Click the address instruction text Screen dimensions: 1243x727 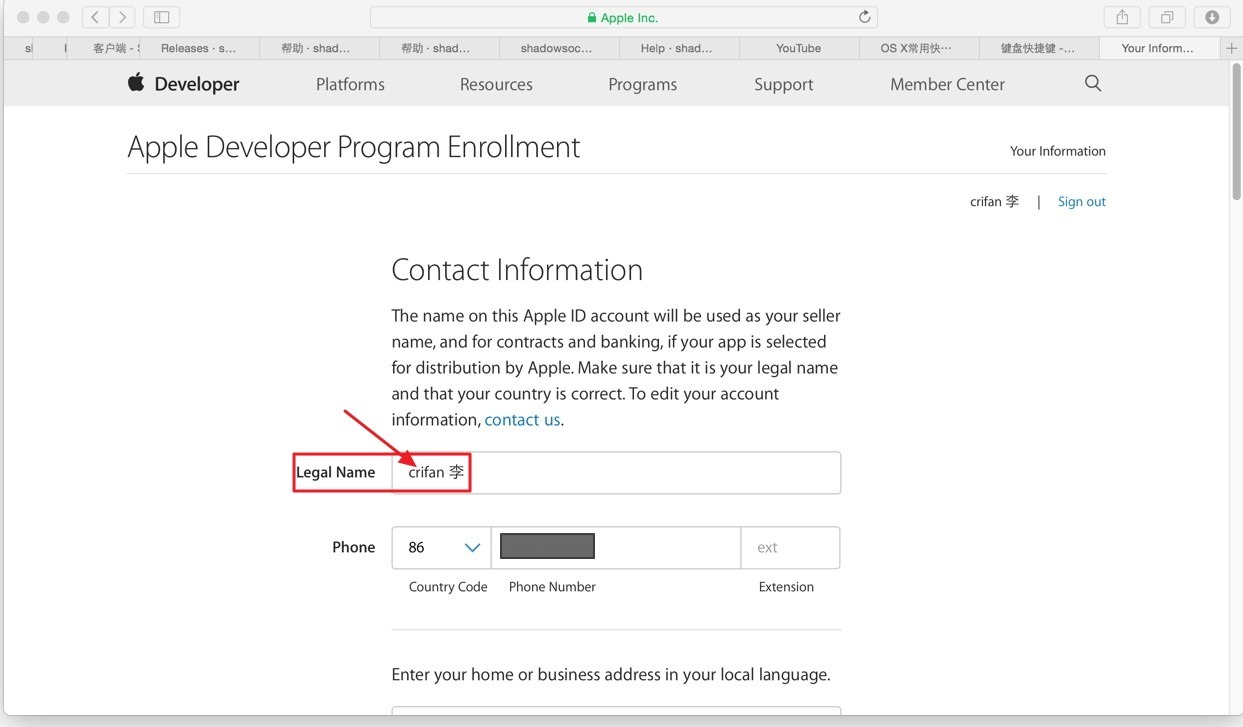(x=611, y=675)
